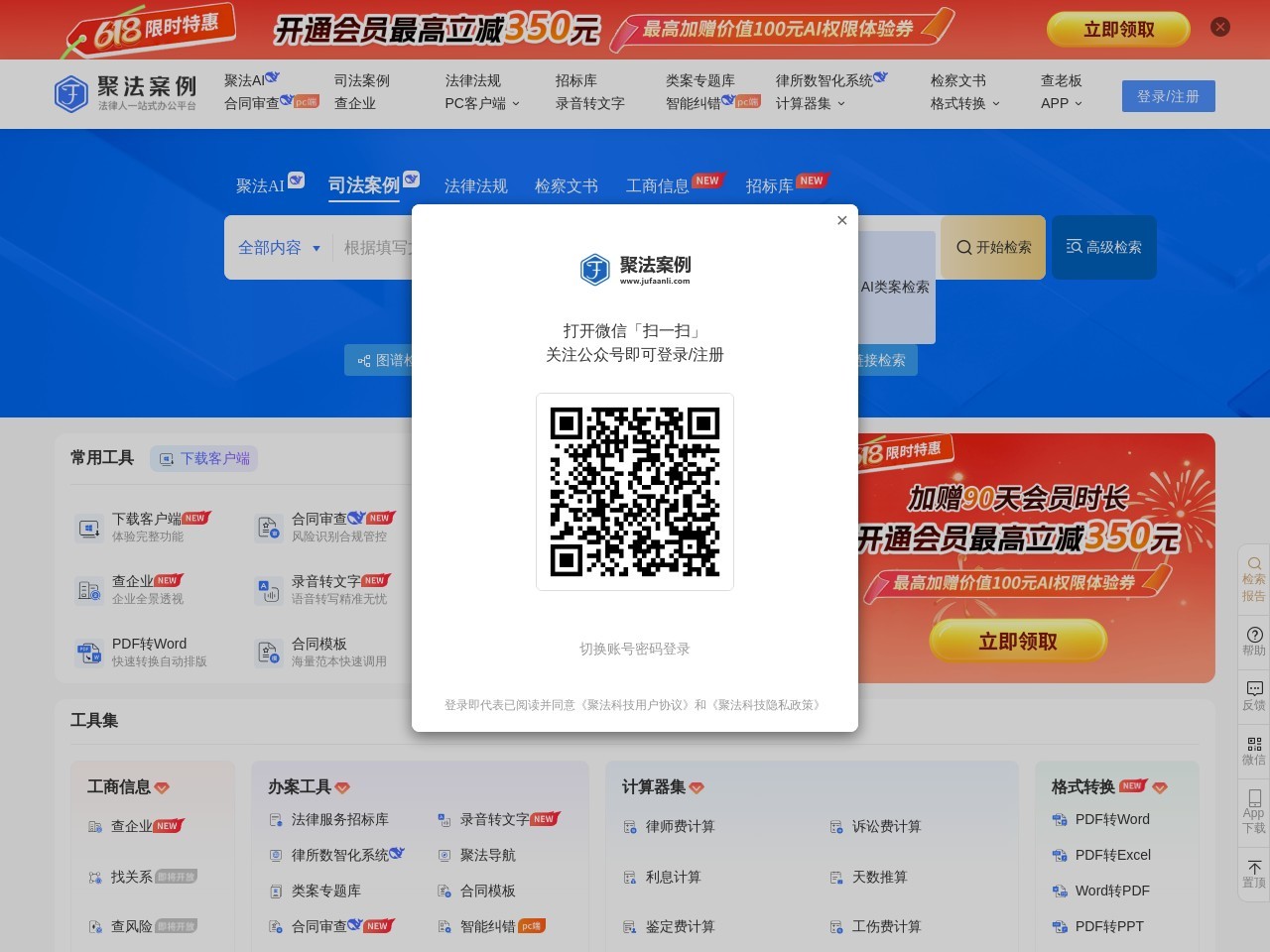This screenshot has width=1270, height=952.
Task: Click the PDF转PPT conversion icon
Action: click(x=1060, y=927)
